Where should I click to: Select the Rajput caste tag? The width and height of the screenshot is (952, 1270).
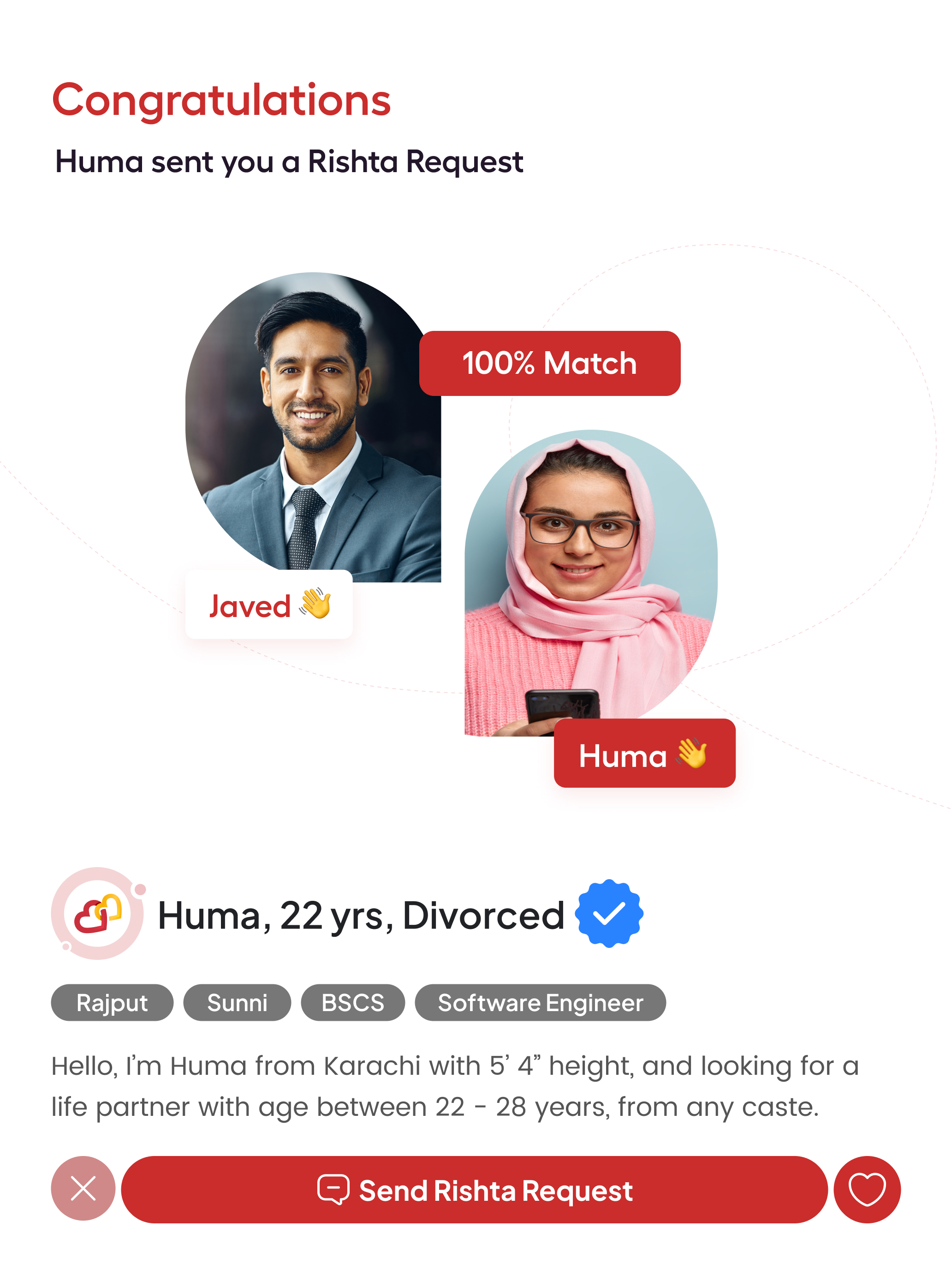click(x=112, y=1002)
